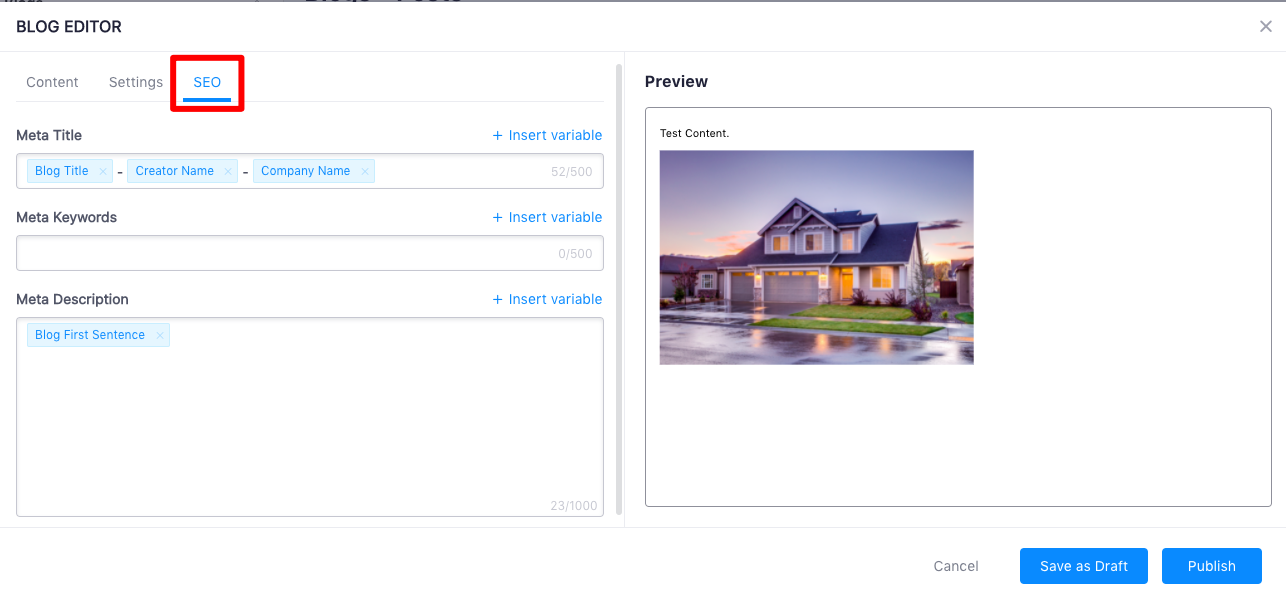Select the Blog Title variable chip
Screen dimensions: 1286x597
tap(61, 172)
